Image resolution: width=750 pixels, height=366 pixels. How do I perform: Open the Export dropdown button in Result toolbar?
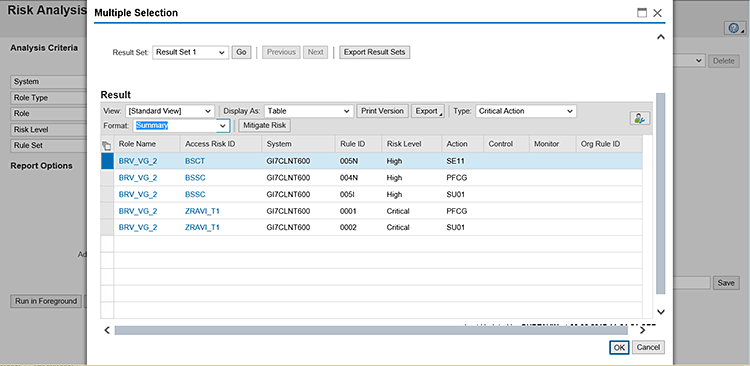(x=428, y=111)
